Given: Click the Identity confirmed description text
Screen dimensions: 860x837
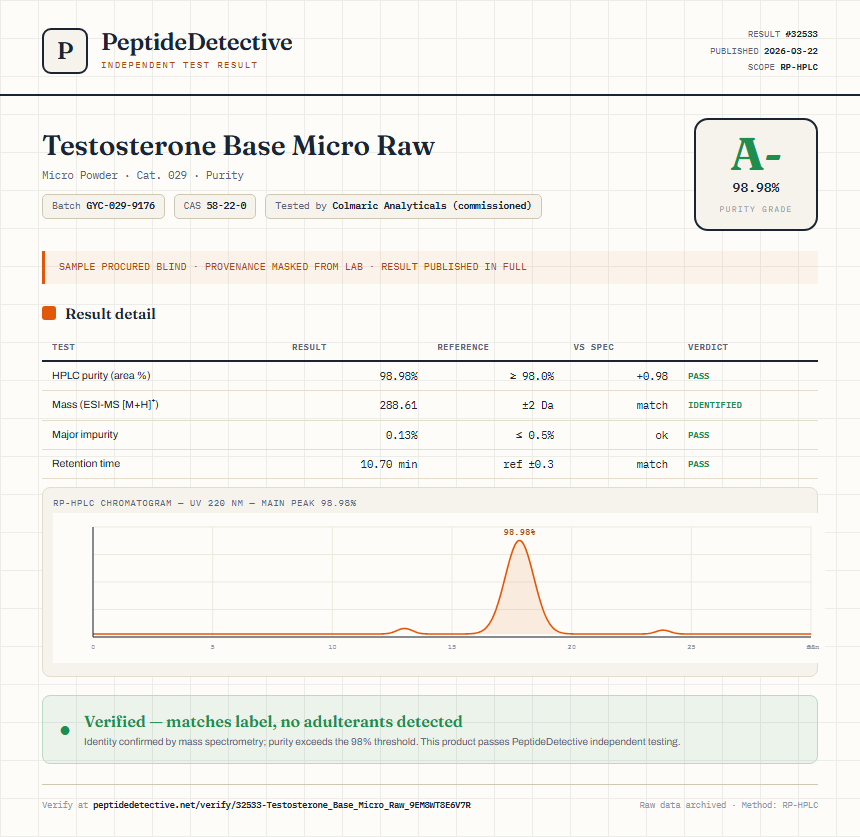Looking at the screenshot, I should tap(382, 742).
